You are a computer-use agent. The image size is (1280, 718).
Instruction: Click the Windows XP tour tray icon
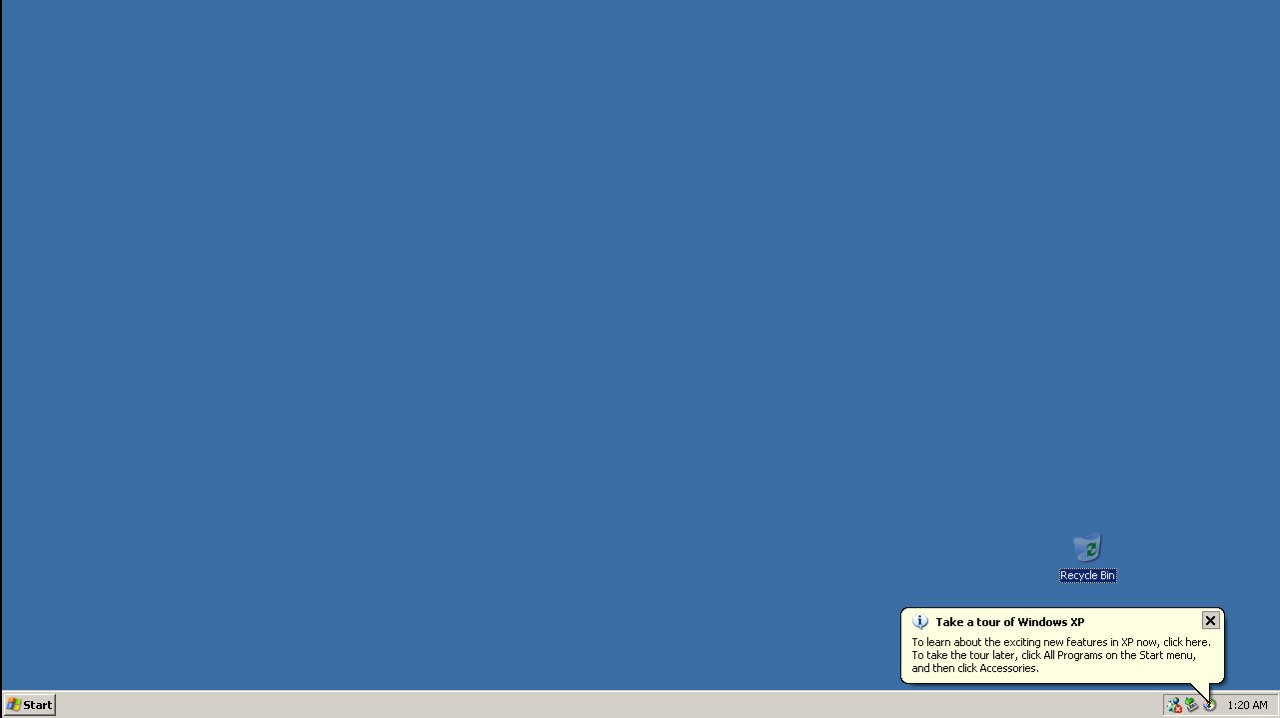1209,705
